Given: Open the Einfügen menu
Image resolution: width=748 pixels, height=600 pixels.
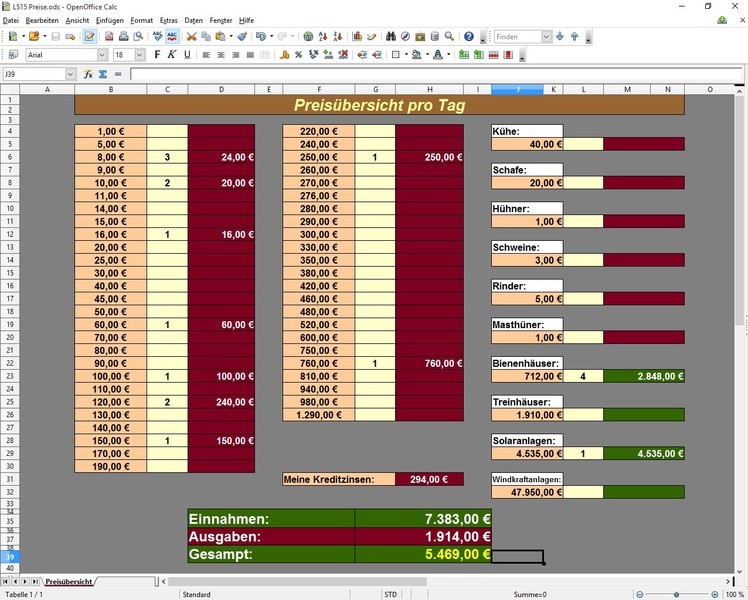Looking at the screenshot, I should [x=110, y=20].
